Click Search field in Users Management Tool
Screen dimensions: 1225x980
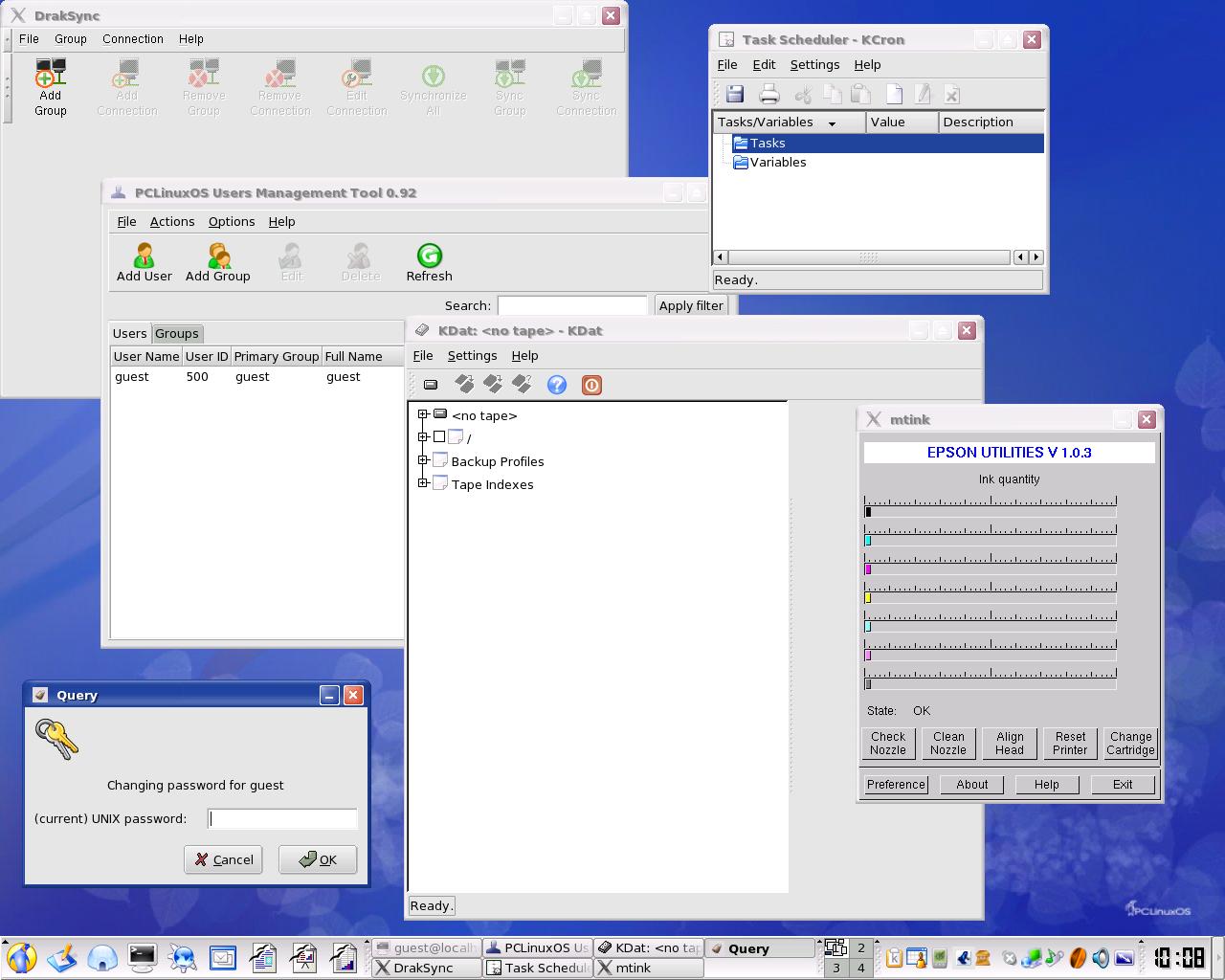coord(572,305)
